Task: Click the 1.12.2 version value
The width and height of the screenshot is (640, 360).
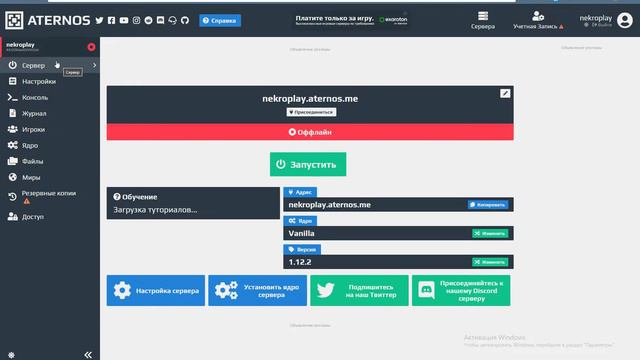Action: 300,262
